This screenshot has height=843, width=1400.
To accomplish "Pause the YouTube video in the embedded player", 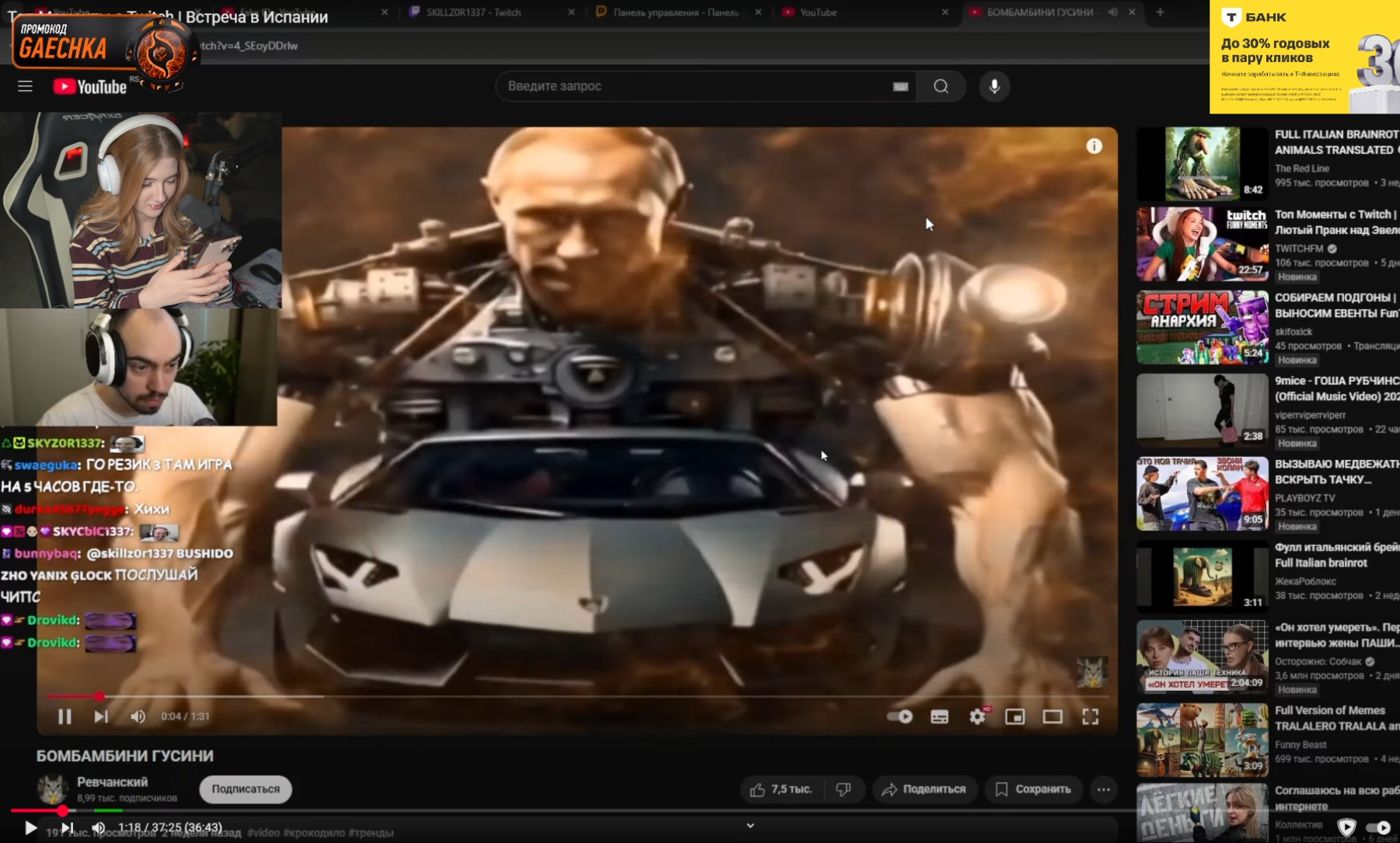I will click(x=65, y=716).
